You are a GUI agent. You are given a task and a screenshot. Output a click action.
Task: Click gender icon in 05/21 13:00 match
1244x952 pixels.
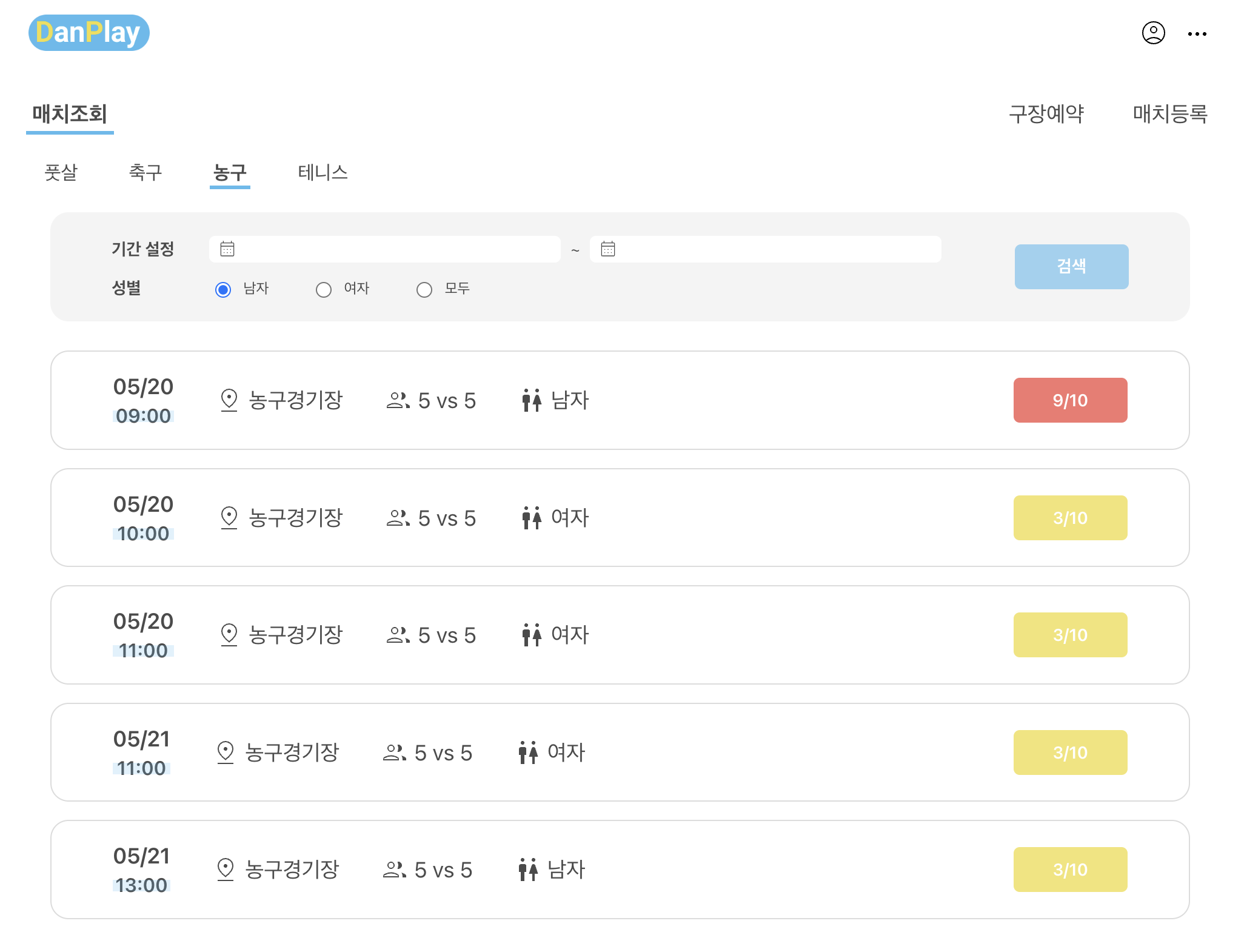pos(528,870)
